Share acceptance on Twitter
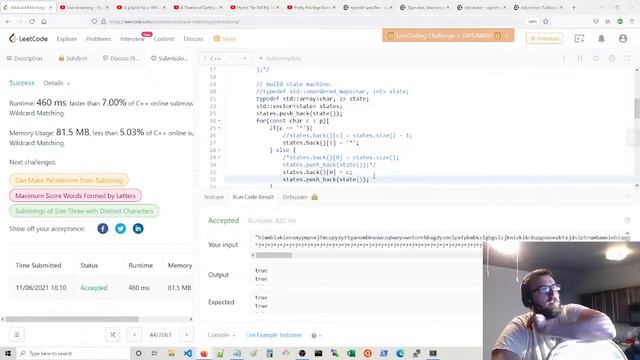Viewport: 640px width, 360px height. pos(120,229)
